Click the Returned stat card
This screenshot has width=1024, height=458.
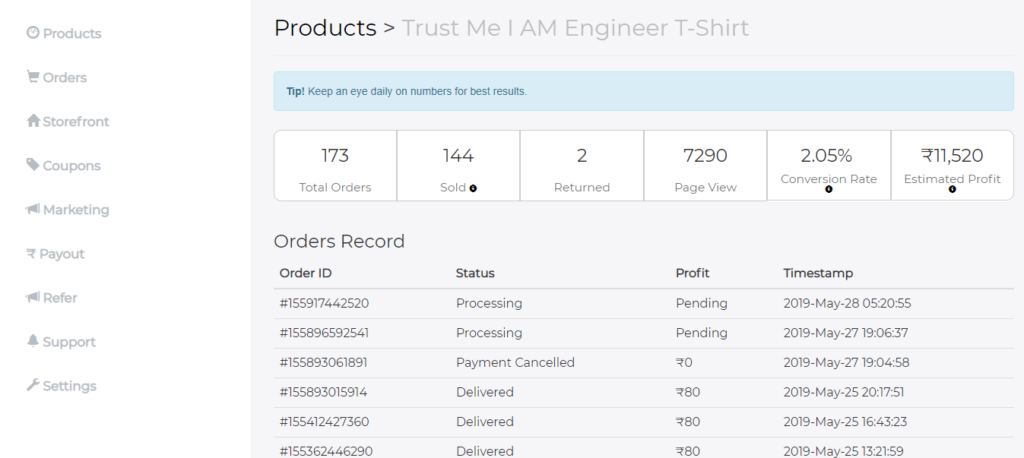point(582,165)
